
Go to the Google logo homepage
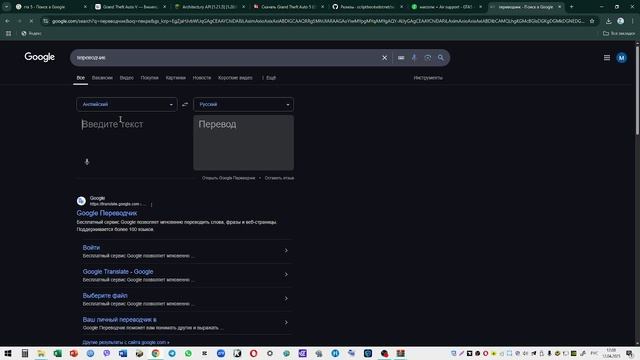(x=40, y=57)
